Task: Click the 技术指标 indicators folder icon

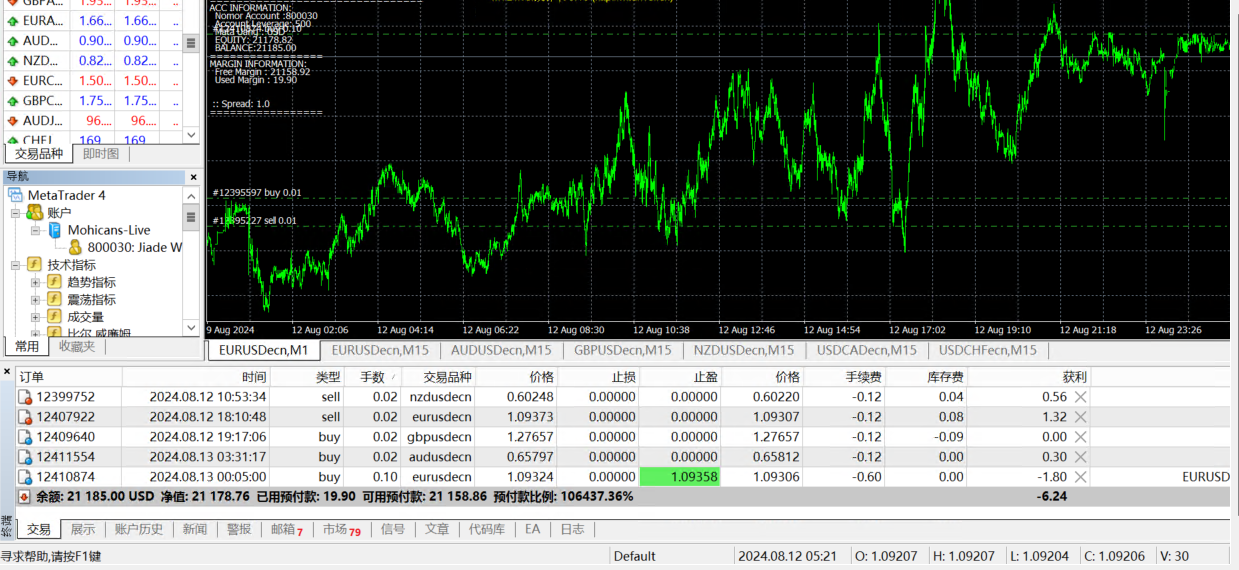Action: (34, 265)
